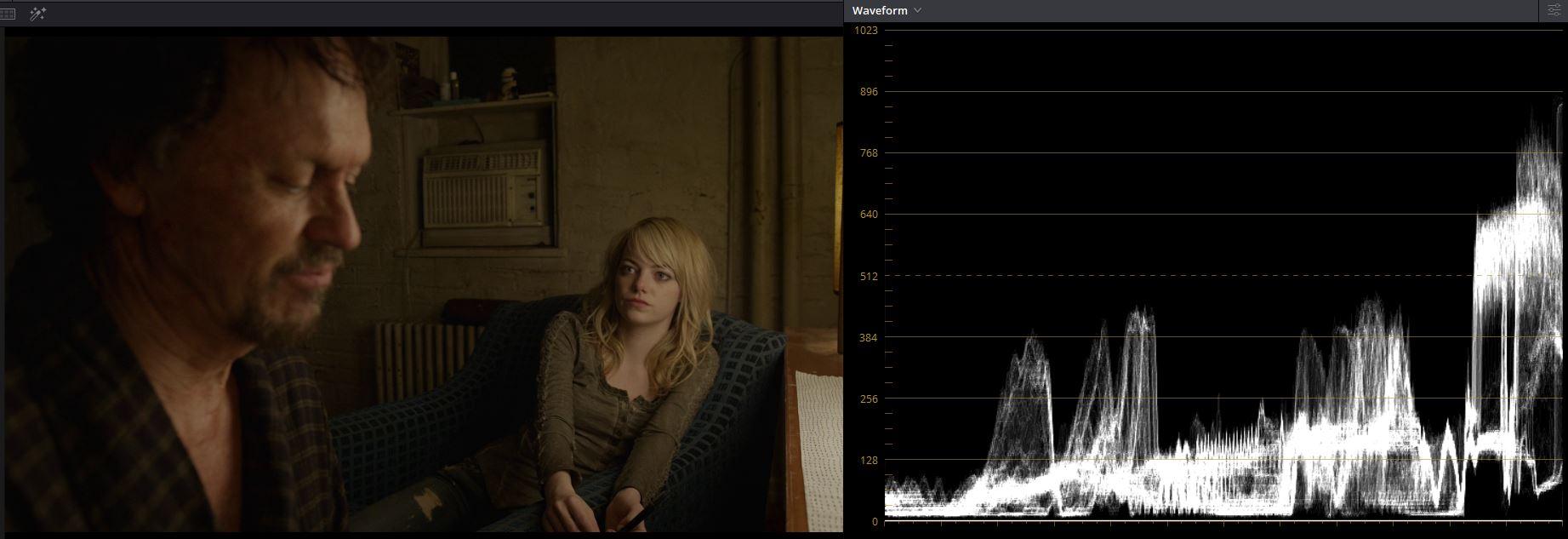Click the 0 scale label
Screen dimensions: 1568x539
pos(875,521)
